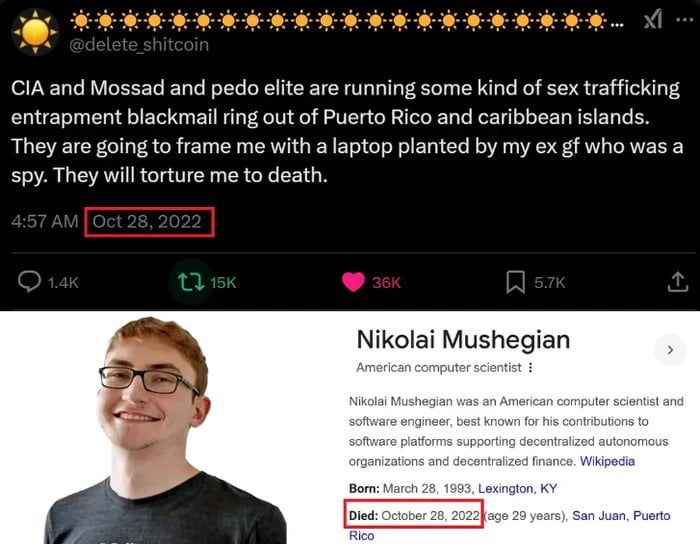Follow the Lexington, KY birthplace link
This screenshot has width=700, height=544.
tap(517, 489)
